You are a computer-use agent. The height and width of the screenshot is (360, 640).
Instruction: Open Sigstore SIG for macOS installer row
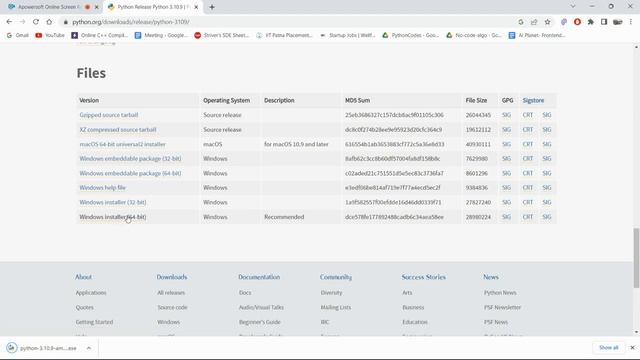pyautogui.click(x=547, y=144)
